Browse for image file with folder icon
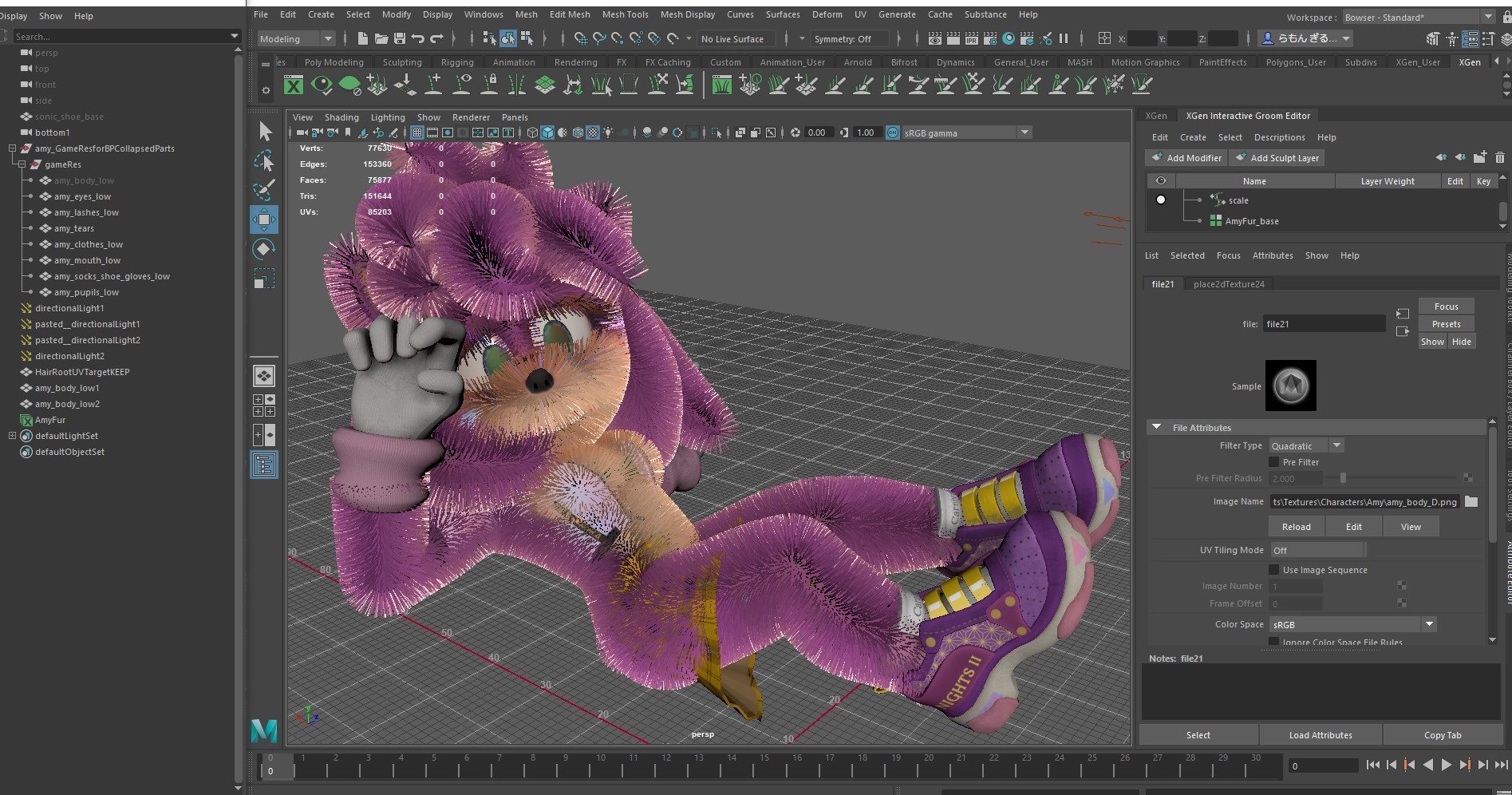 (x=1471, y=501)
